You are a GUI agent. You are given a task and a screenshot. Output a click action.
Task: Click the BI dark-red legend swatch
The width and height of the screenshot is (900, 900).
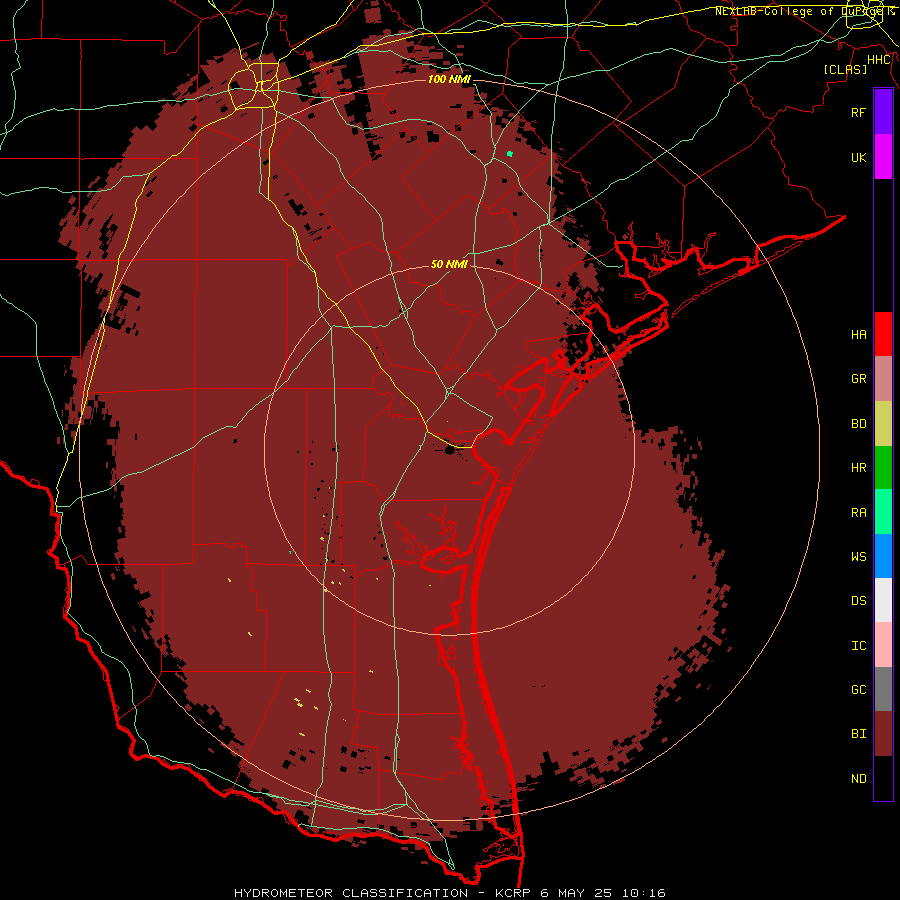coord(883,734)
